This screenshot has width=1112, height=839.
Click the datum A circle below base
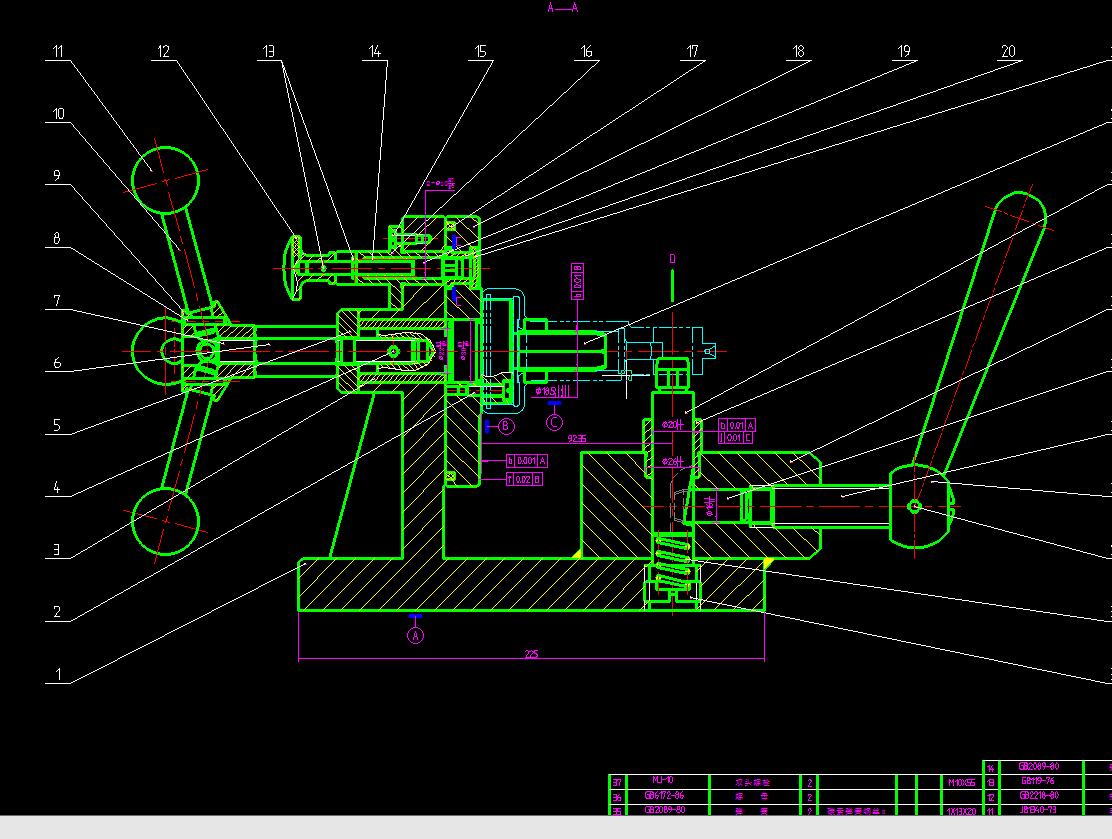click(x=416, y=635)
